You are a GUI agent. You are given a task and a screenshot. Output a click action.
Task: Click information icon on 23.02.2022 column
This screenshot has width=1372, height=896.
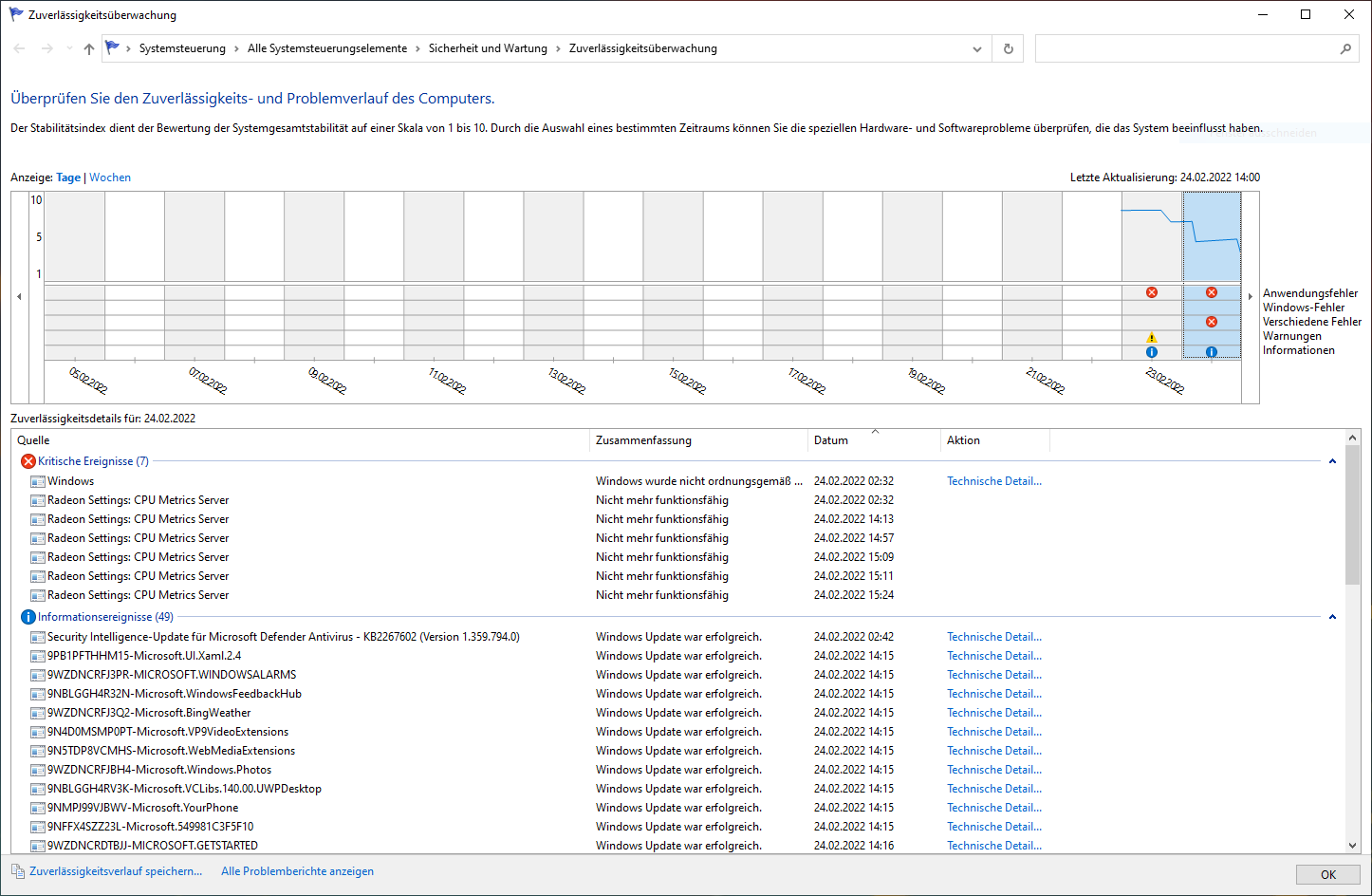(1152, 352)
